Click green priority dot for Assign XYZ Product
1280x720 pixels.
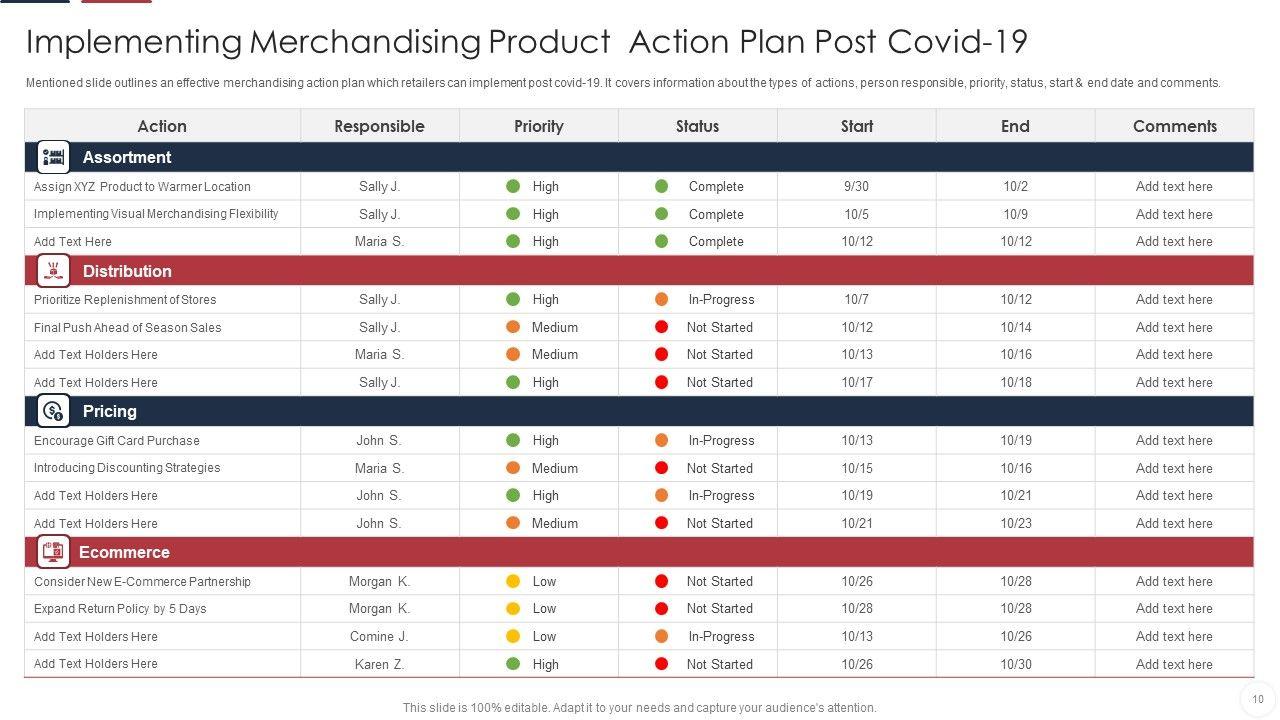(513, 186)
